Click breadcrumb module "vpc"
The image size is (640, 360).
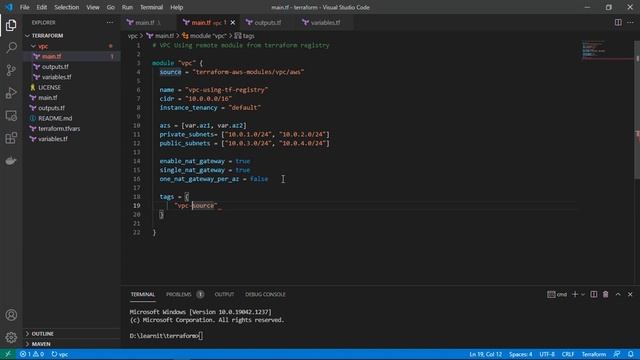tap(204, 36)
